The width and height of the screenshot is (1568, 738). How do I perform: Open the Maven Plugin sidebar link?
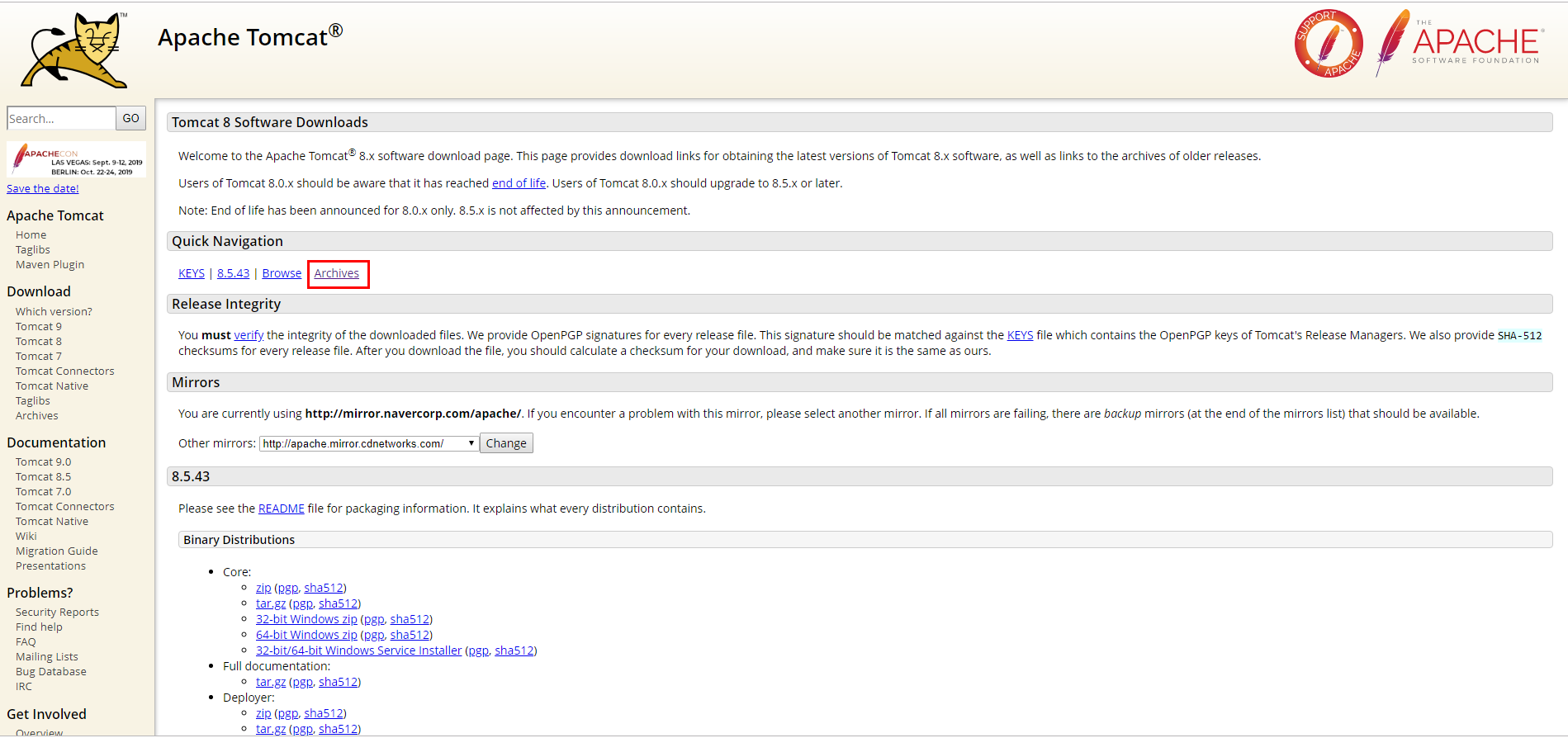click(x=50, y=265)
